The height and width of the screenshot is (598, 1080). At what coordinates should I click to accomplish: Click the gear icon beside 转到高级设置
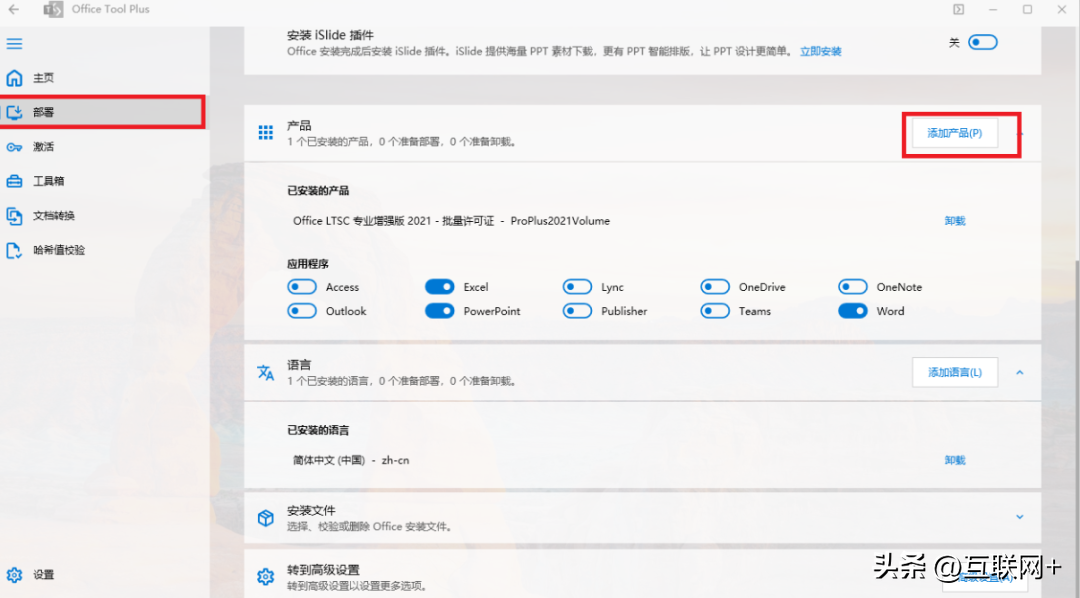[266, 577]
